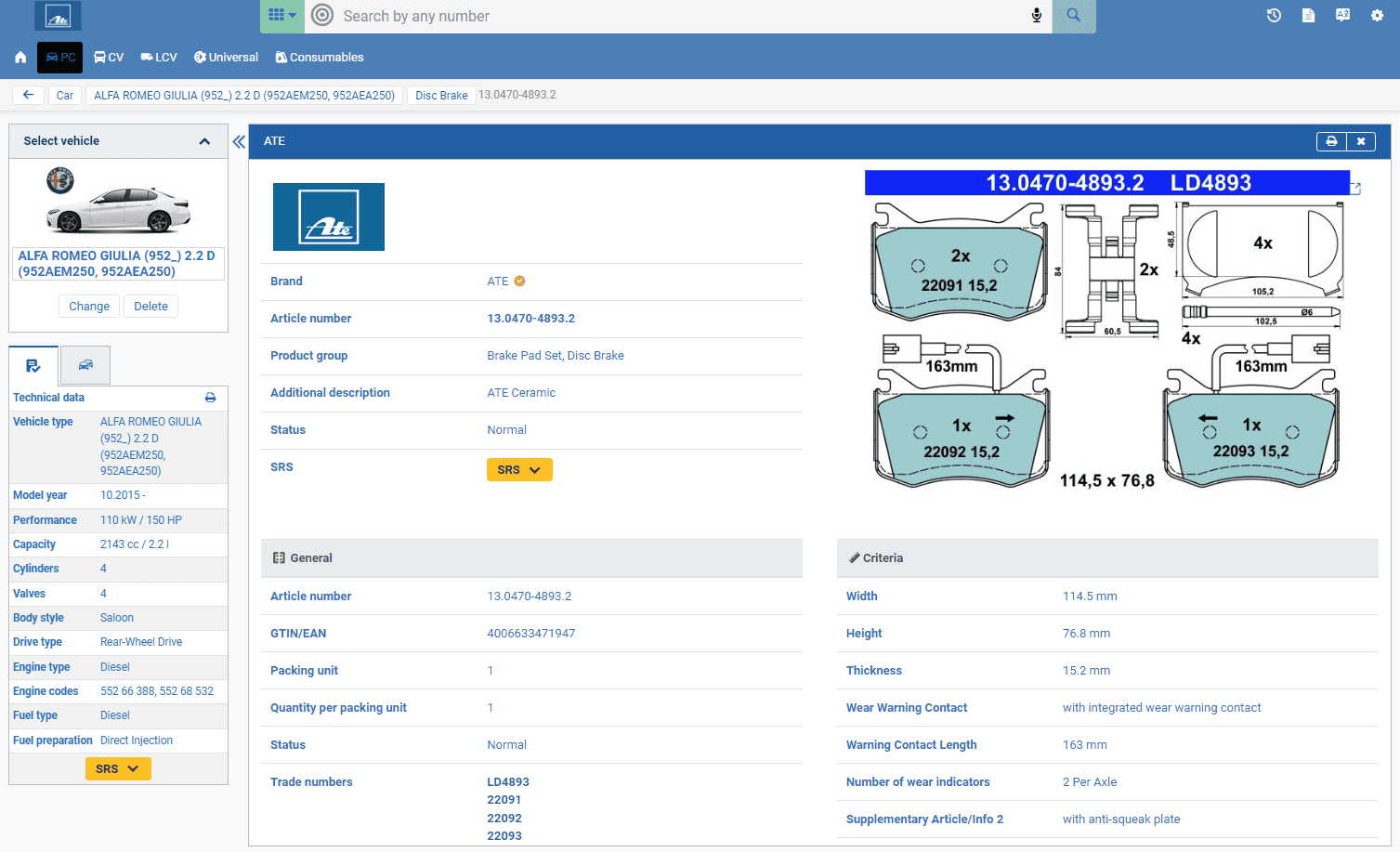The height and width of the screenshot is (852, 1400).
Task: Open the SRS dropdown under Technical data
Action: tap(118, 769)
